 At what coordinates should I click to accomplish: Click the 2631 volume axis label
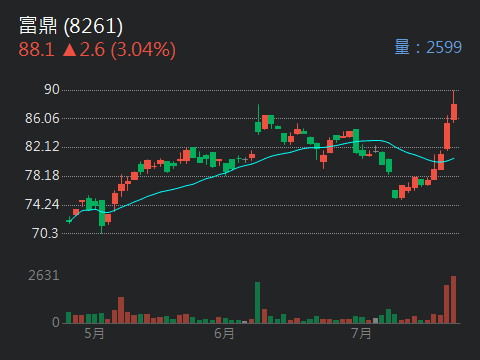[44, 275]
